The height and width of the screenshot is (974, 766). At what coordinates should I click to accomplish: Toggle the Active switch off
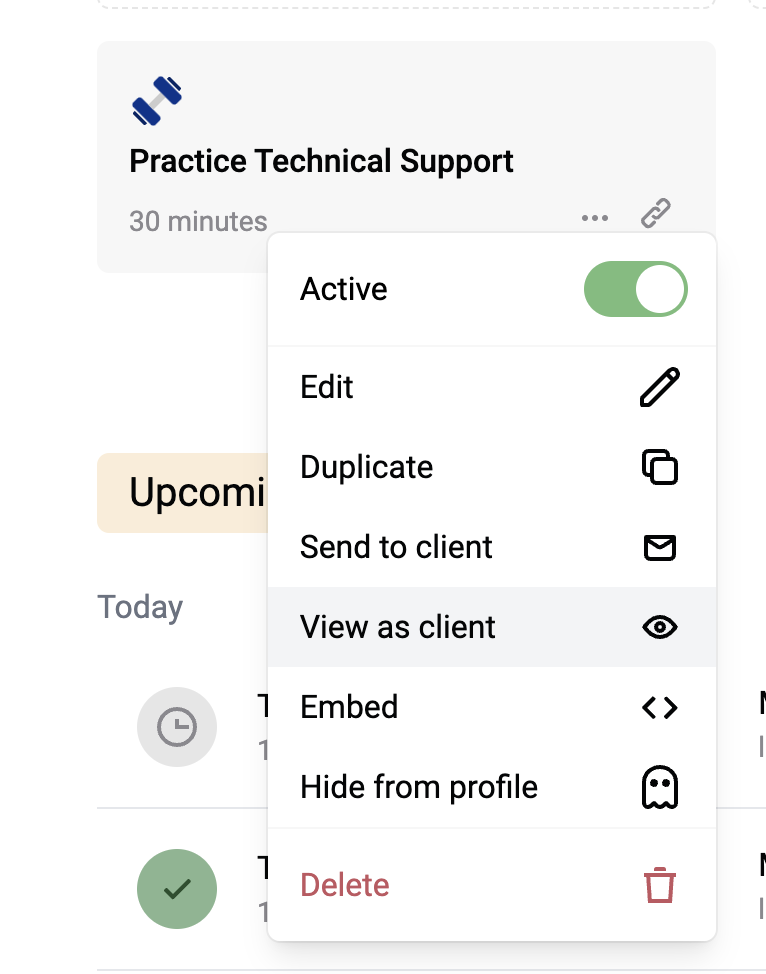[636, 289]
